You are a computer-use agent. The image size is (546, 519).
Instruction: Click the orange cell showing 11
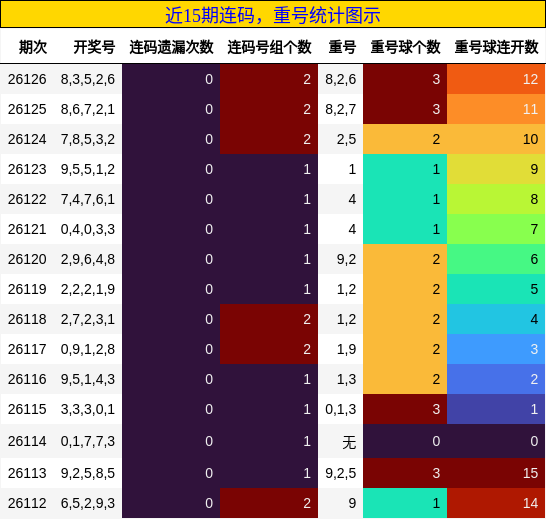[496, 109]
